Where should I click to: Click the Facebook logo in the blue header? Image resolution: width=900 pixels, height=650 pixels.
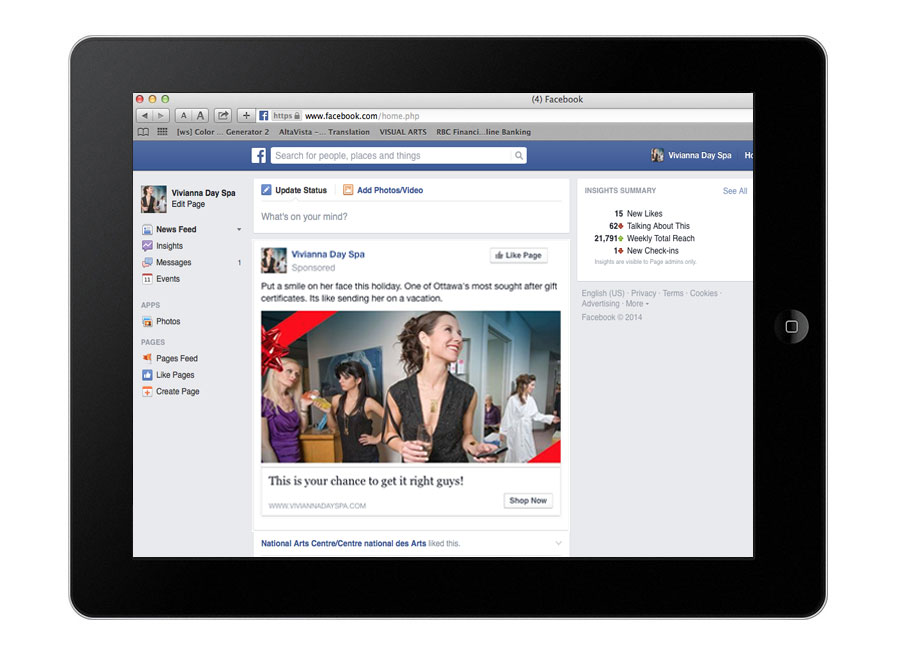click(x=258, y=156)
